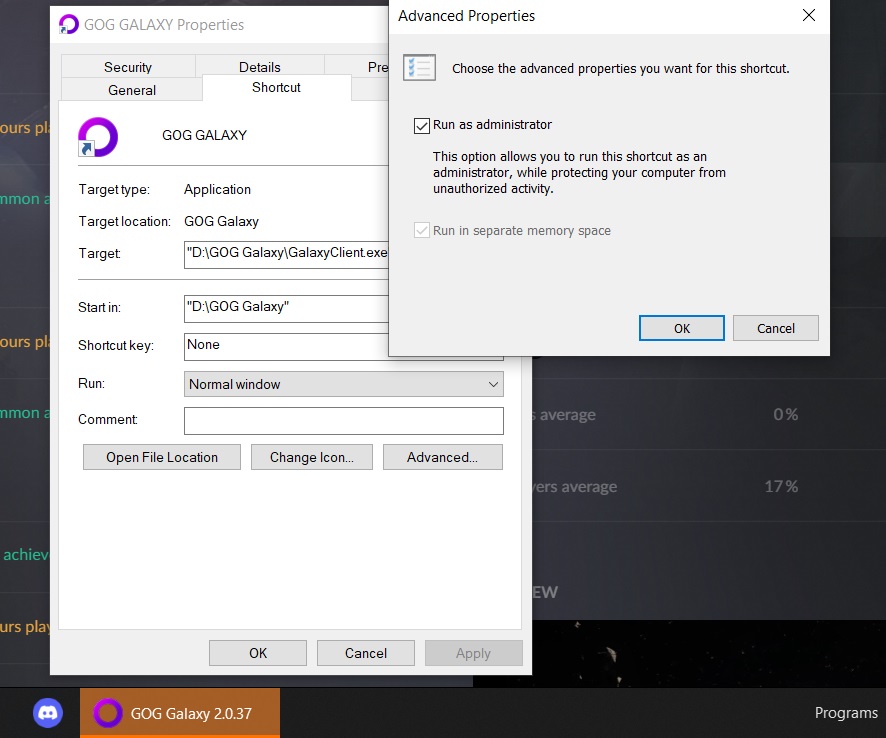Click the checklist icon in Advanced Properties
This screenshot has height=738, width=886.
coord(419,68)
